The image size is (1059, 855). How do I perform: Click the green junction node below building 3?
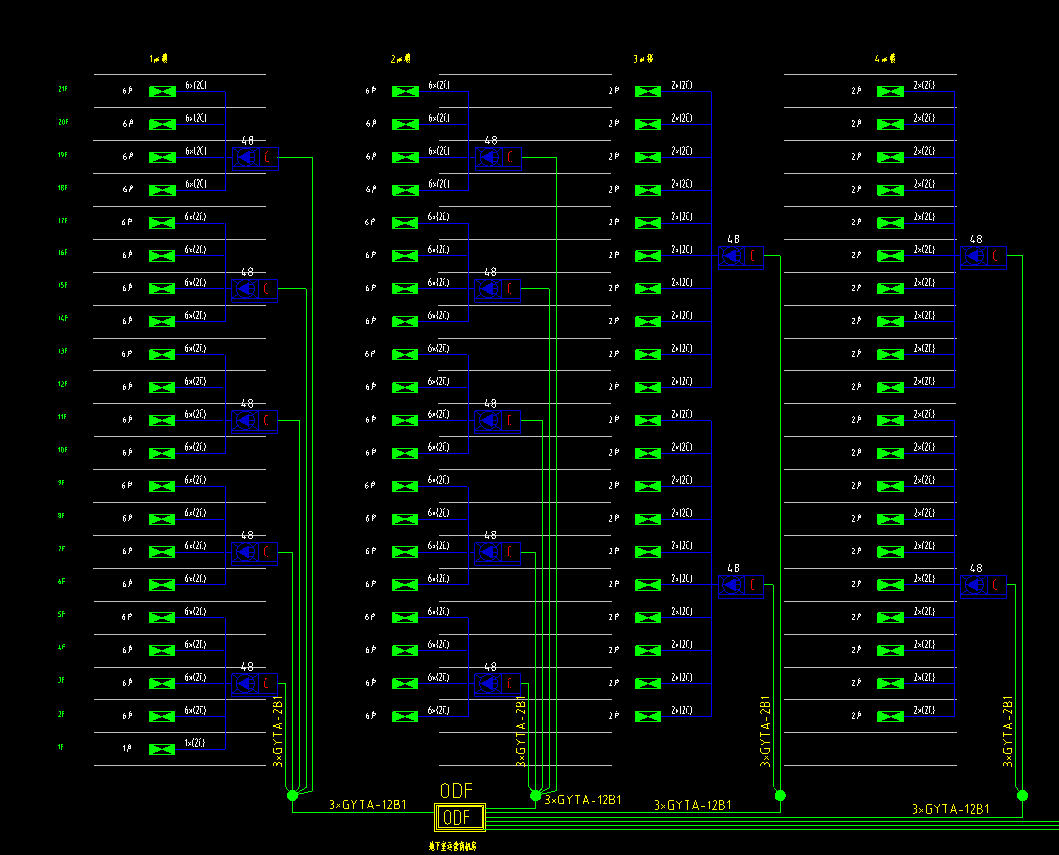coord(780,795)
